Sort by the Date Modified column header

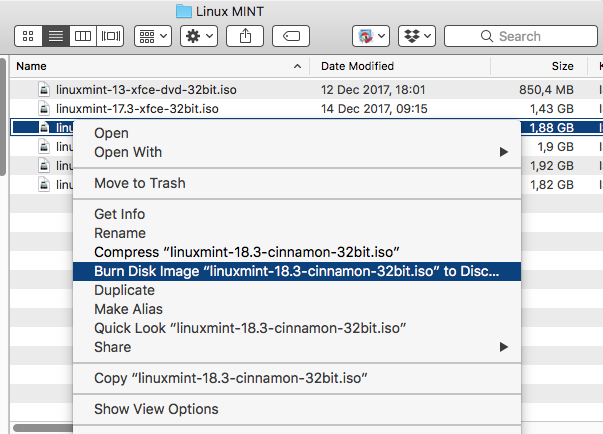point(400,66)
